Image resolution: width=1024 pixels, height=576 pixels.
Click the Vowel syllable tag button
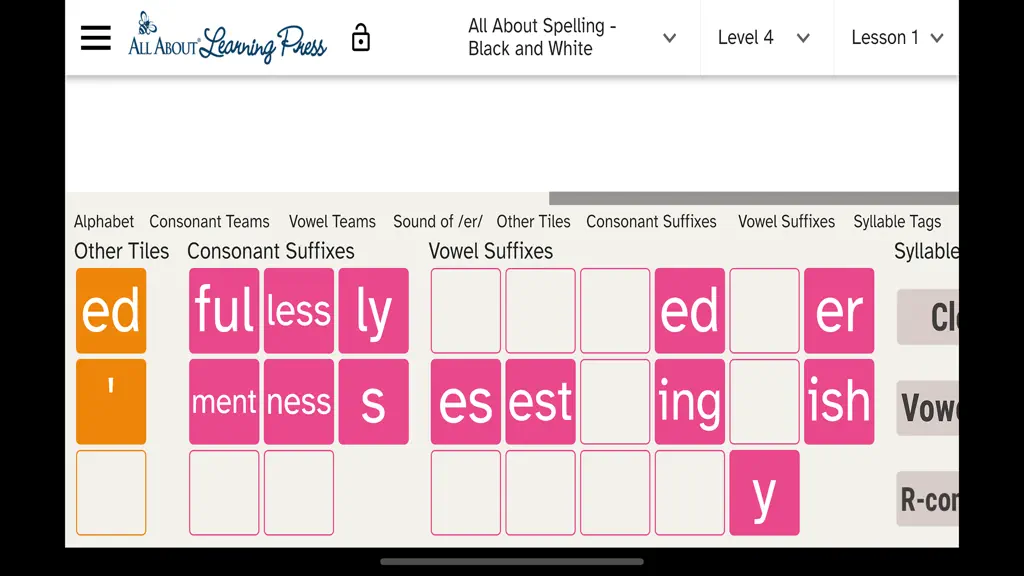tap(927, 408)
